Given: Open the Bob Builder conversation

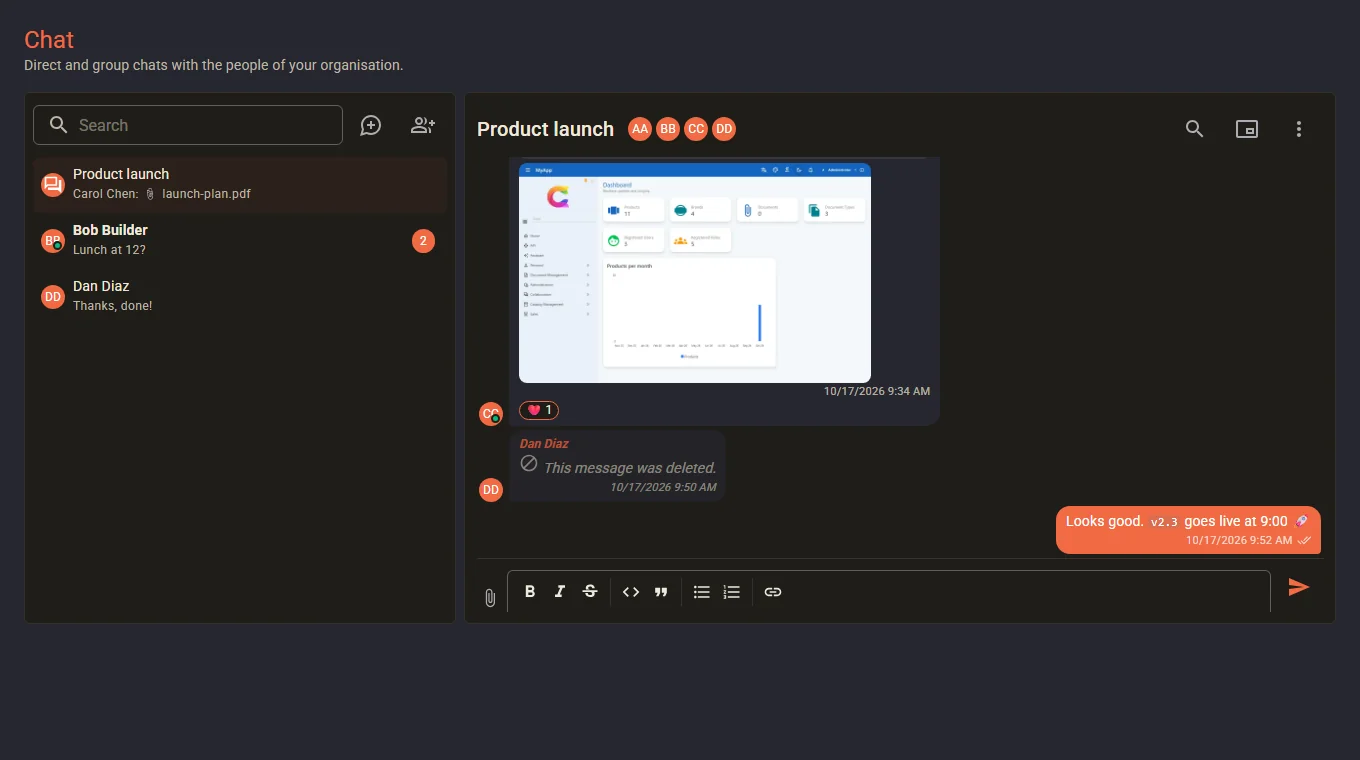Looking at the screenshot, I should tap(240, 240).
